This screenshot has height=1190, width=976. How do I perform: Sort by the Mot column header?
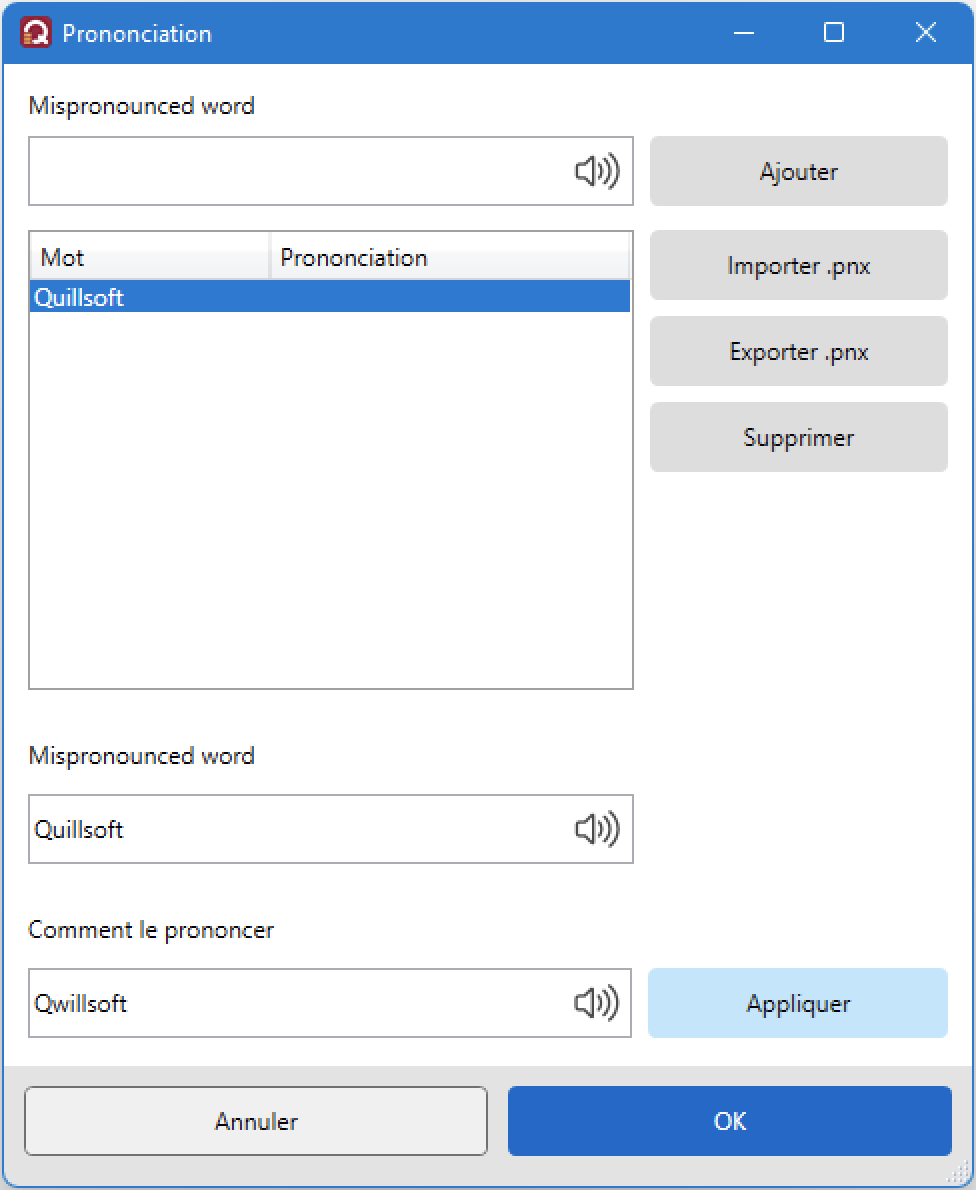(x=150, y=257)
